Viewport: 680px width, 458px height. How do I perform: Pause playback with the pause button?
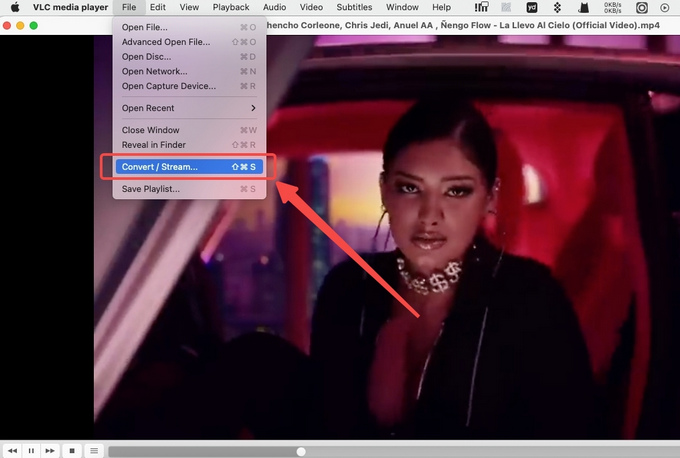pos(31,451)
